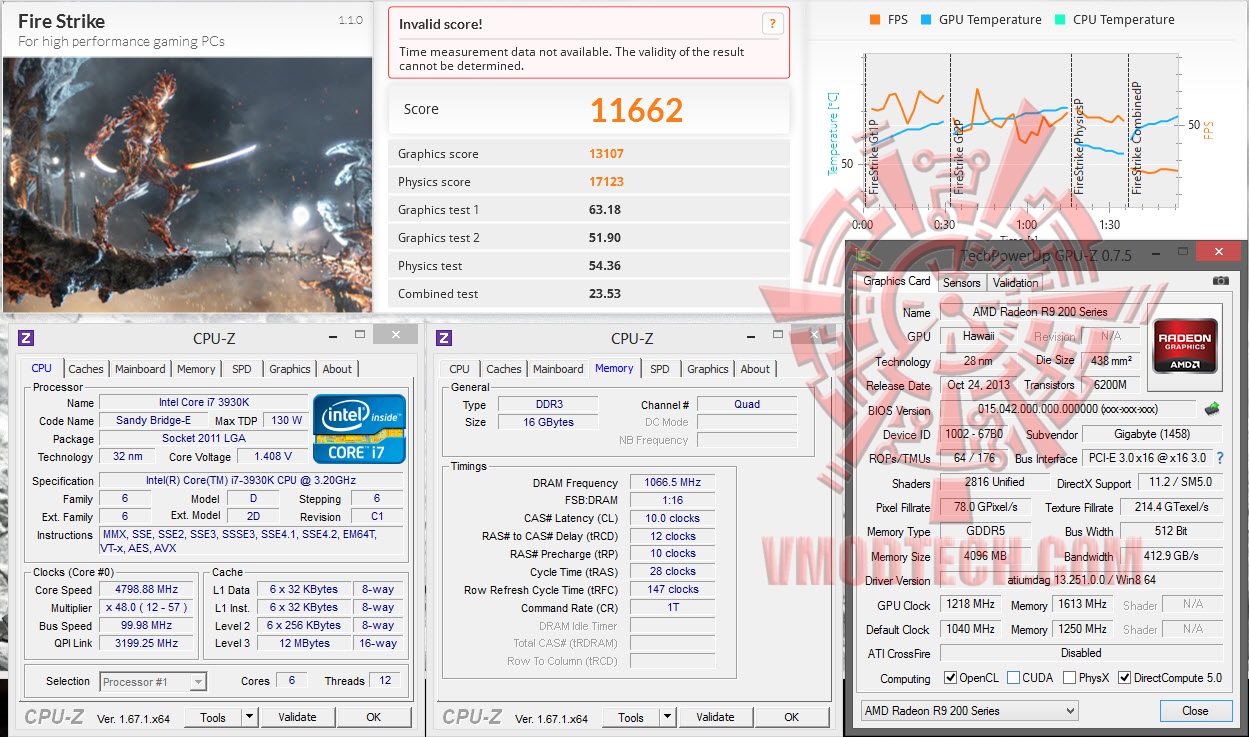Click the ATI CrossFire Disabled field
Viewport: 1249px width, 737px height.
(1081, 653)
